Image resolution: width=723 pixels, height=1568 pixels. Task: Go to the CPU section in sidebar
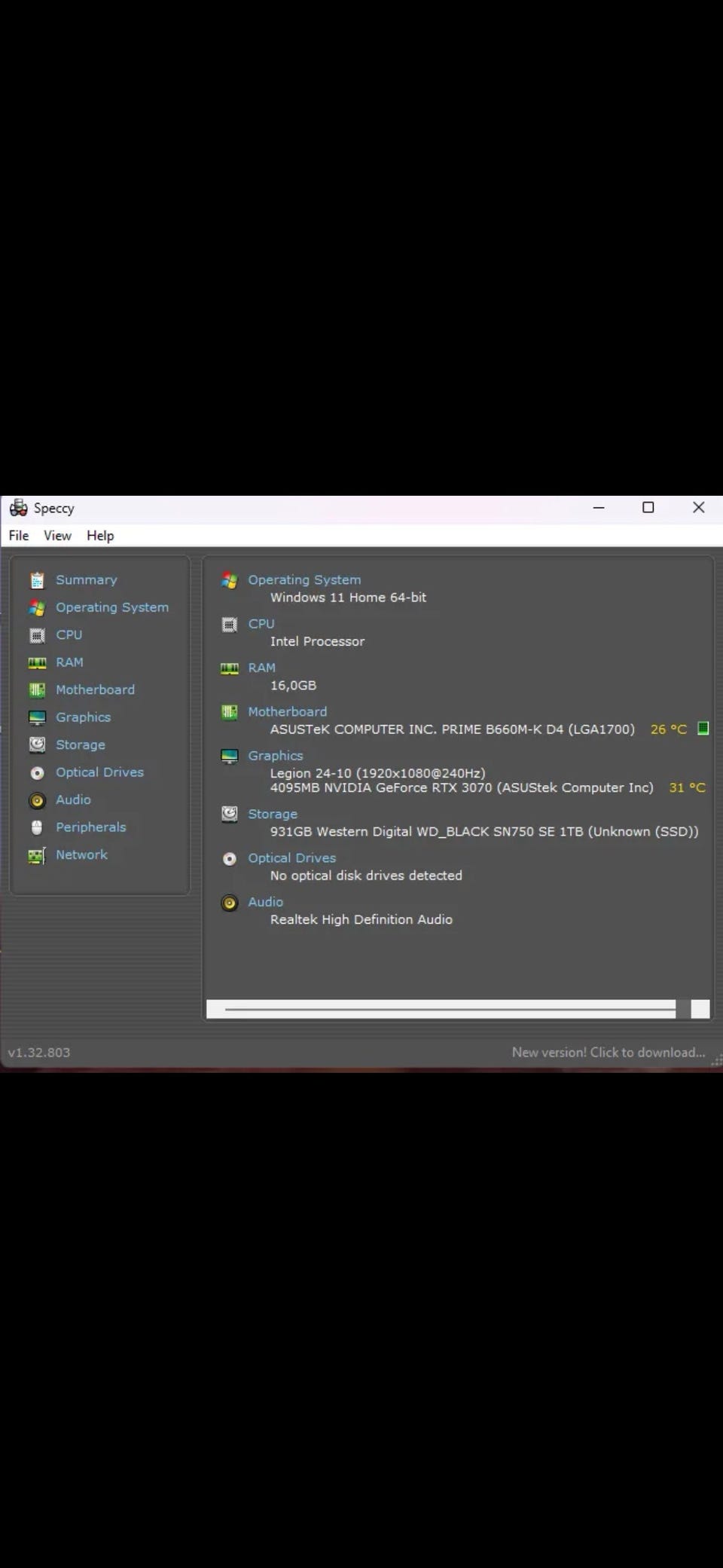[x=69, y=635]
